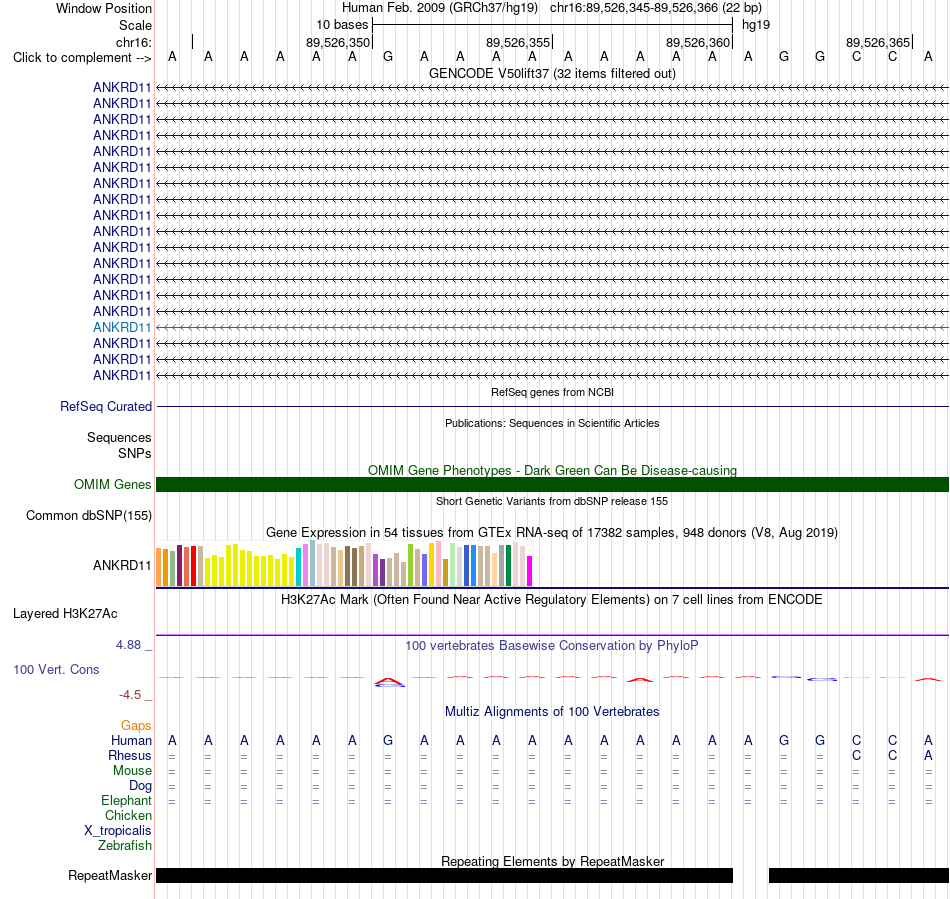Screen dimensions: 950x899
Task: Select the shorter right black RepeatMasker element
Action: click(859, 875)
